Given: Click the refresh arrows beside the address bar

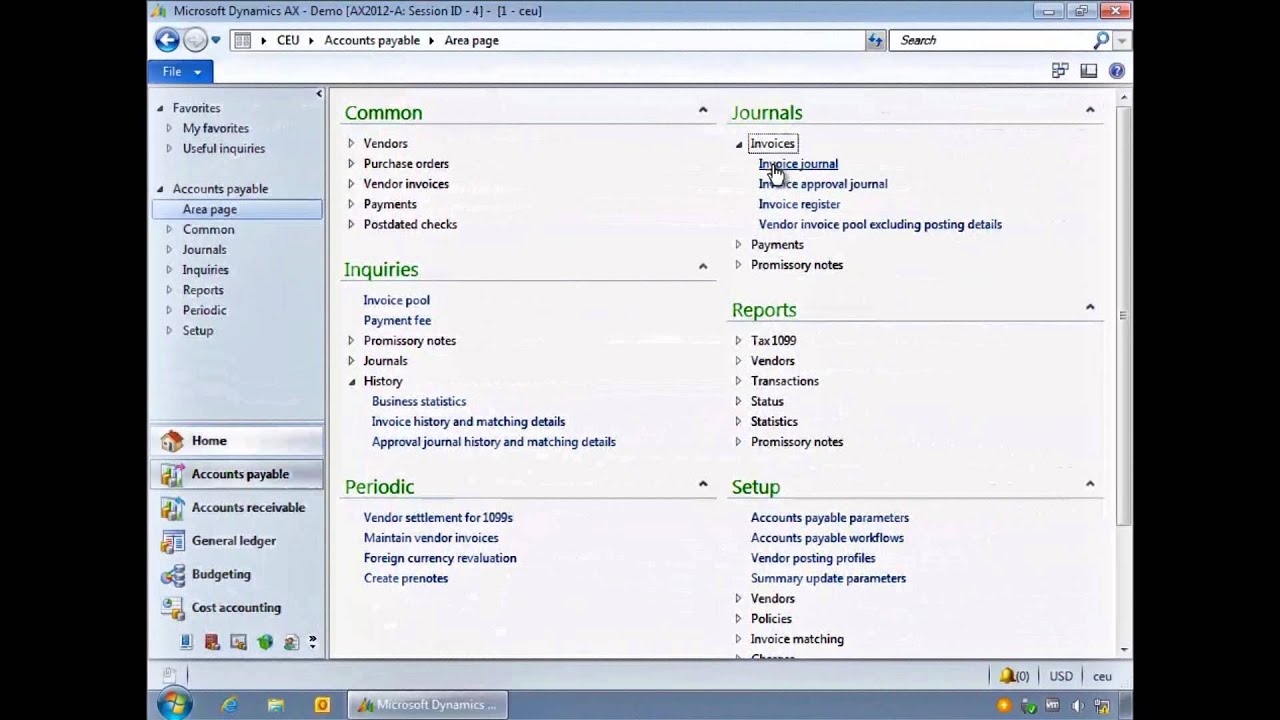Looking at the screenshot, I should (x=875, y=40).
